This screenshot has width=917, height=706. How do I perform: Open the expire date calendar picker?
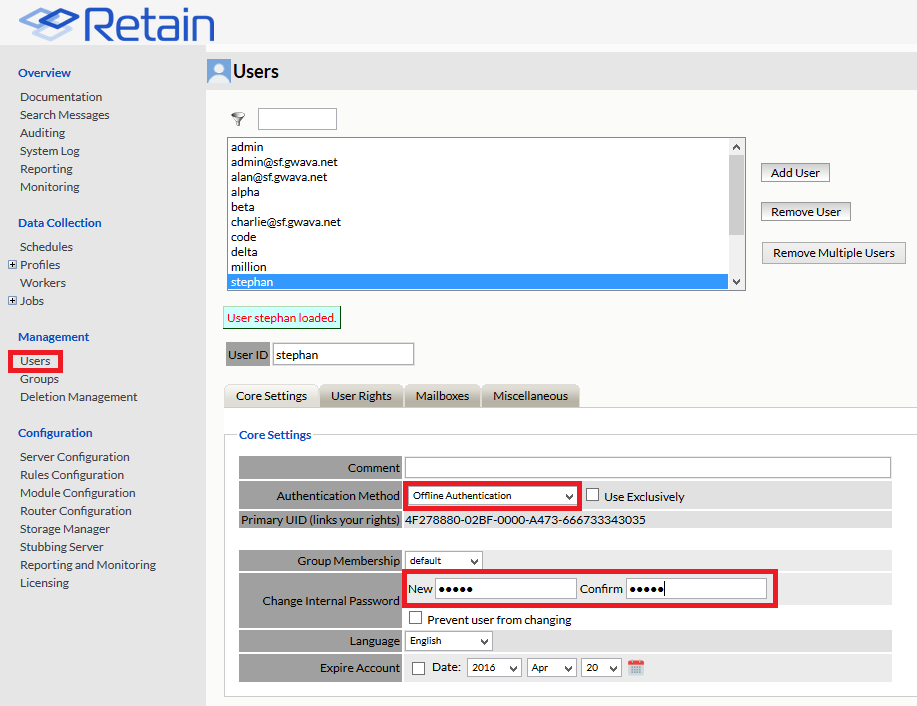click(x=636, y=667)
